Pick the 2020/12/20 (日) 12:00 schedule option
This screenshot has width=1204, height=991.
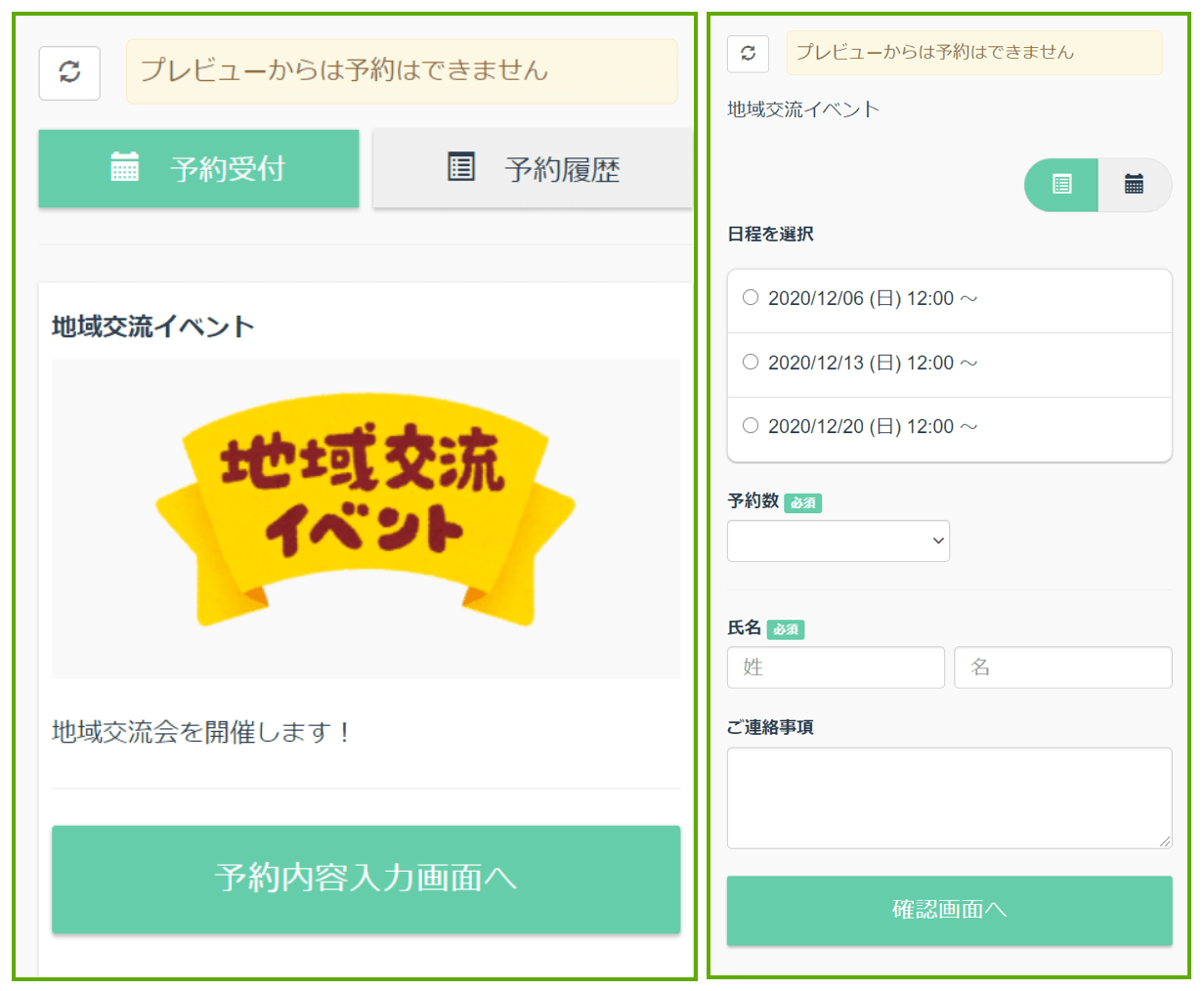tap(751, 426)
